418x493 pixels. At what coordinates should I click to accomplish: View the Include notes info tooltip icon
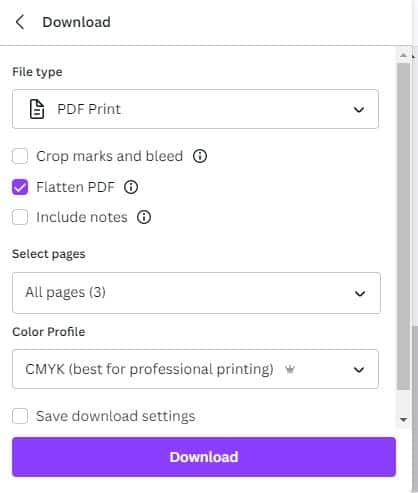pos(144,217)
